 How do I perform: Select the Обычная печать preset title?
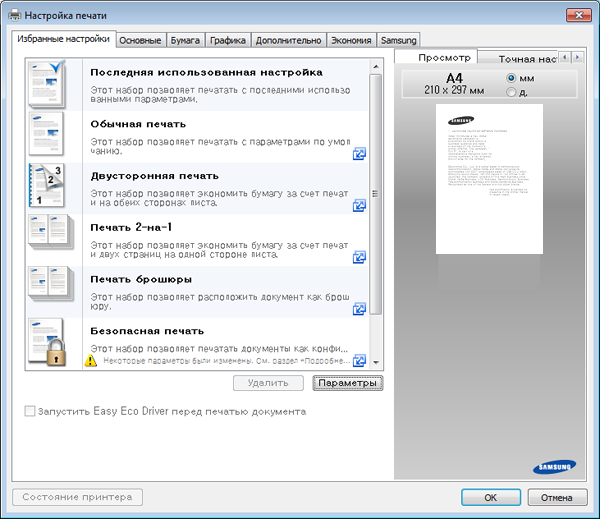(138, 124)
